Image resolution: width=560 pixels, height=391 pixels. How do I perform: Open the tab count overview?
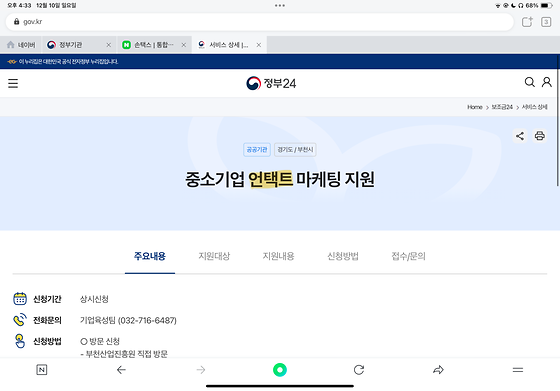pyautogui.click(x=546, y=22)
